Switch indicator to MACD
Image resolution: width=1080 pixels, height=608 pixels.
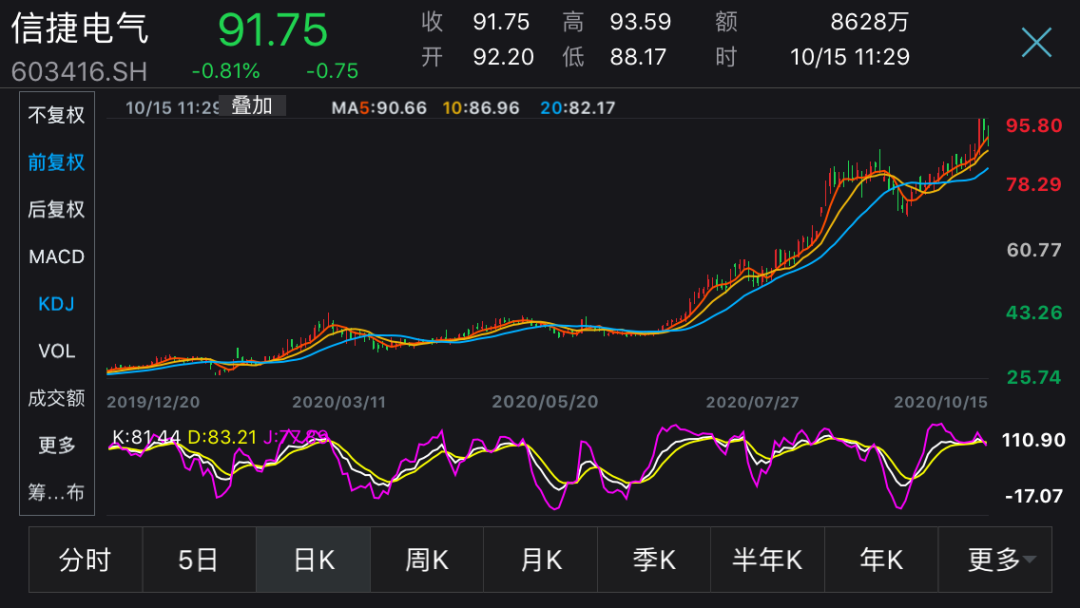point(56,257)
